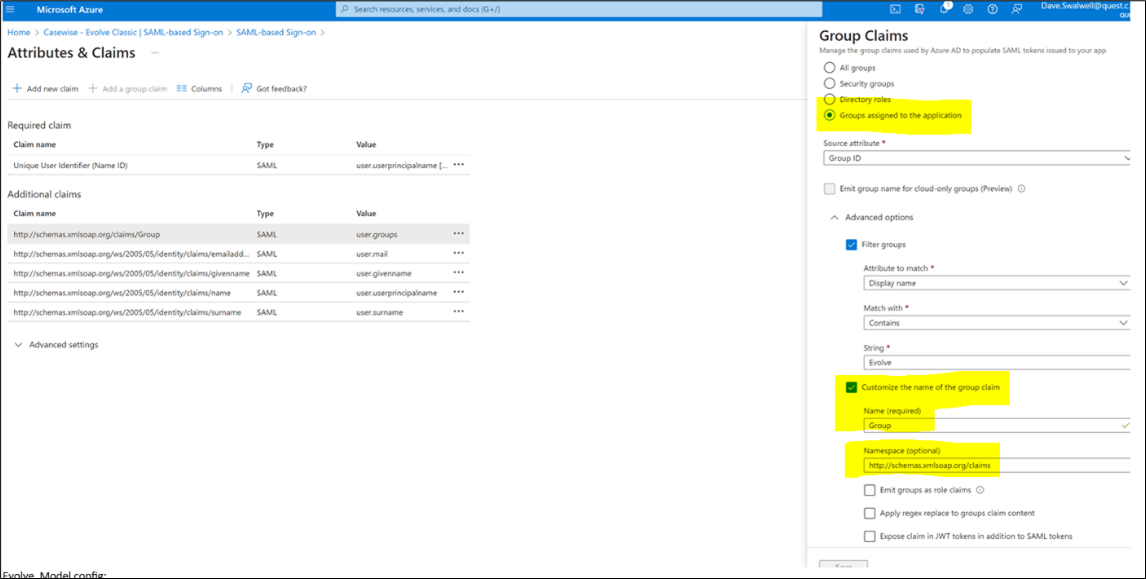Viewport: 1146px width, 579px height.
Task: Open ellipsis menu for user.groups claim row
Action: tap(458, 233)
